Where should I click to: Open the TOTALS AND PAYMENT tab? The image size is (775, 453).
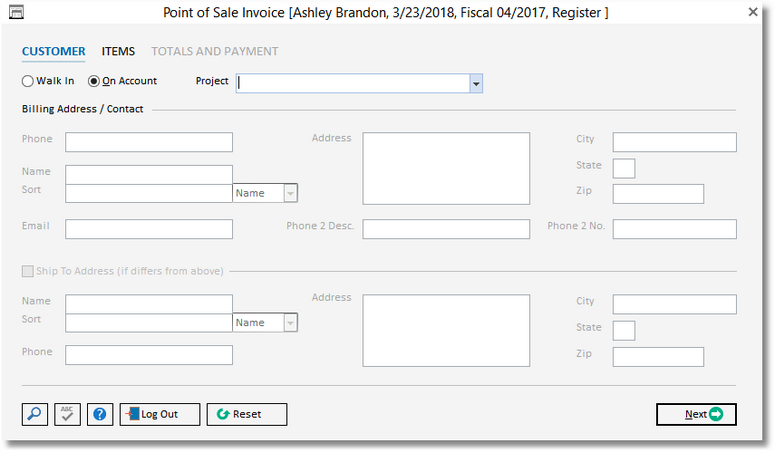tap(215, 51)
